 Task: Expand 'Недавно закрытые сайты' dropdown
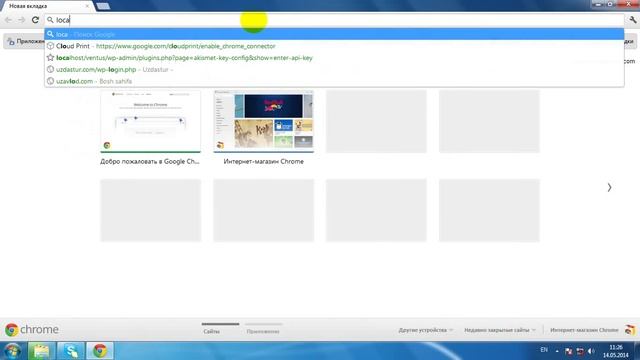(500, 330)
